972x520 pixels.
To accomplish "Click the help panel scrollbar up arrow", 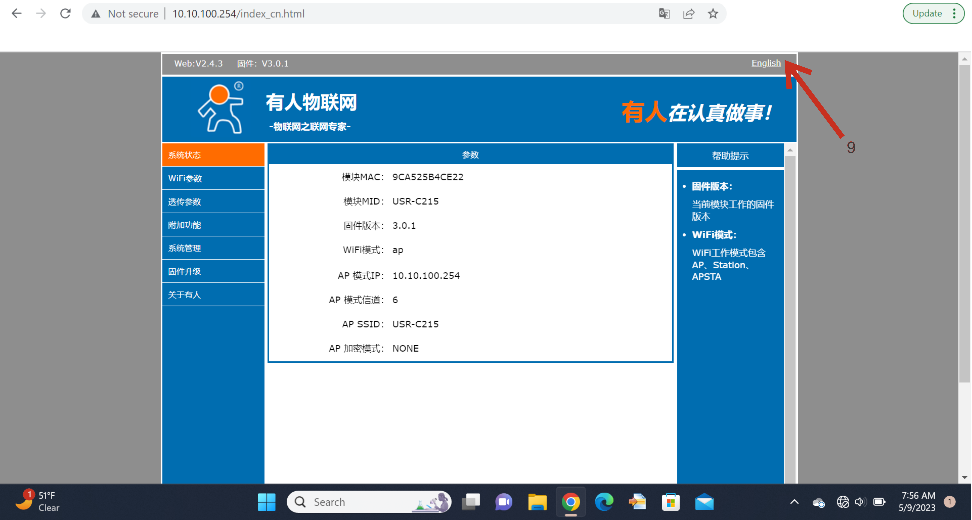I will pyautogui.click(x=790, y=150).
